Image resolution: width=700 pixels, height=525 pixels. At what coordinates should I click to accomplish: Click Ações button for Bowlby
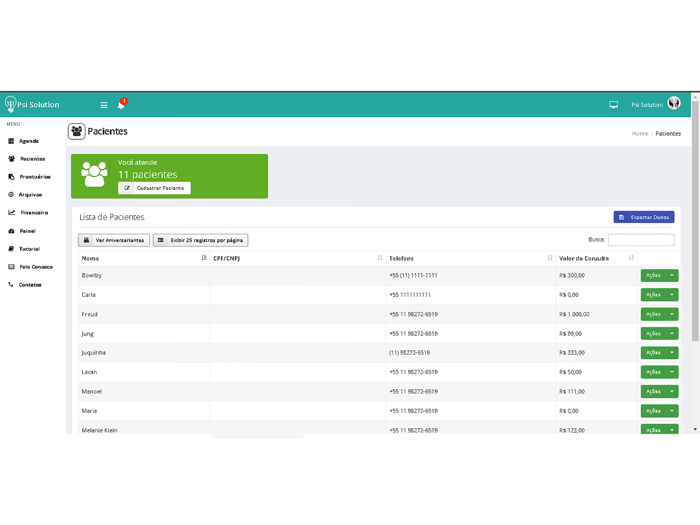point(653,275)
